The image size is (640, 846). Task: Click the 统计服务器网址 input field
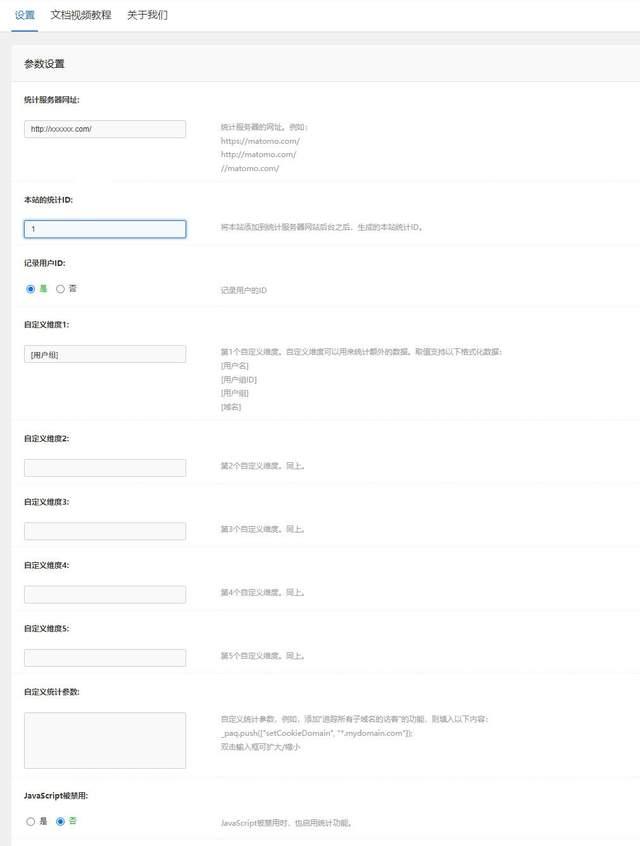(x=105, y=129)
